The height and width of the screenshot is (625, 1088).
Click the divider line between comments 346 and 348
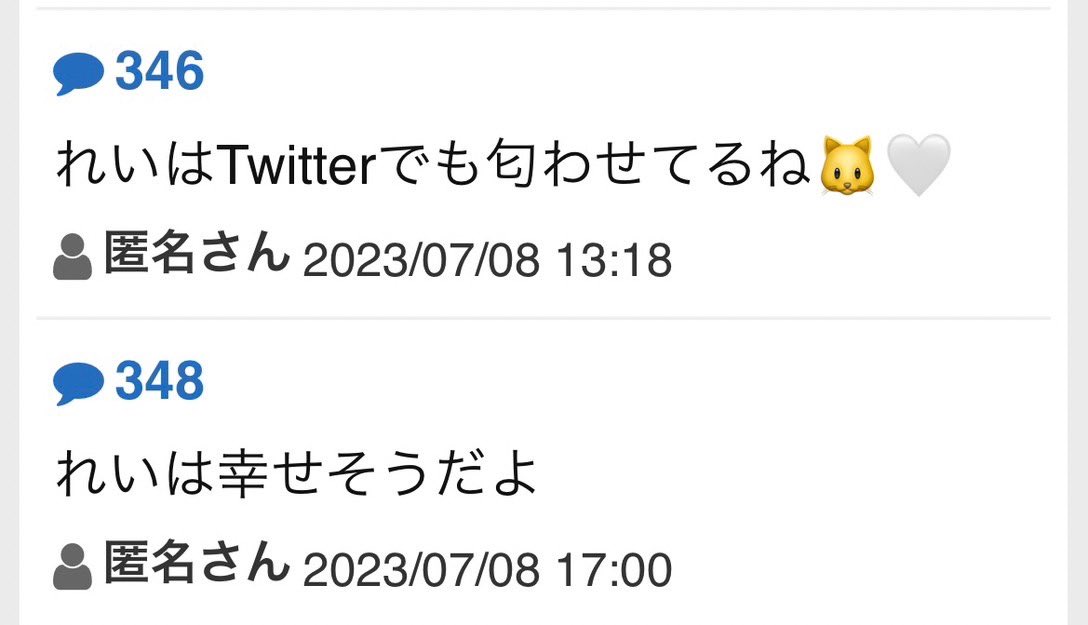click(543, 318)
